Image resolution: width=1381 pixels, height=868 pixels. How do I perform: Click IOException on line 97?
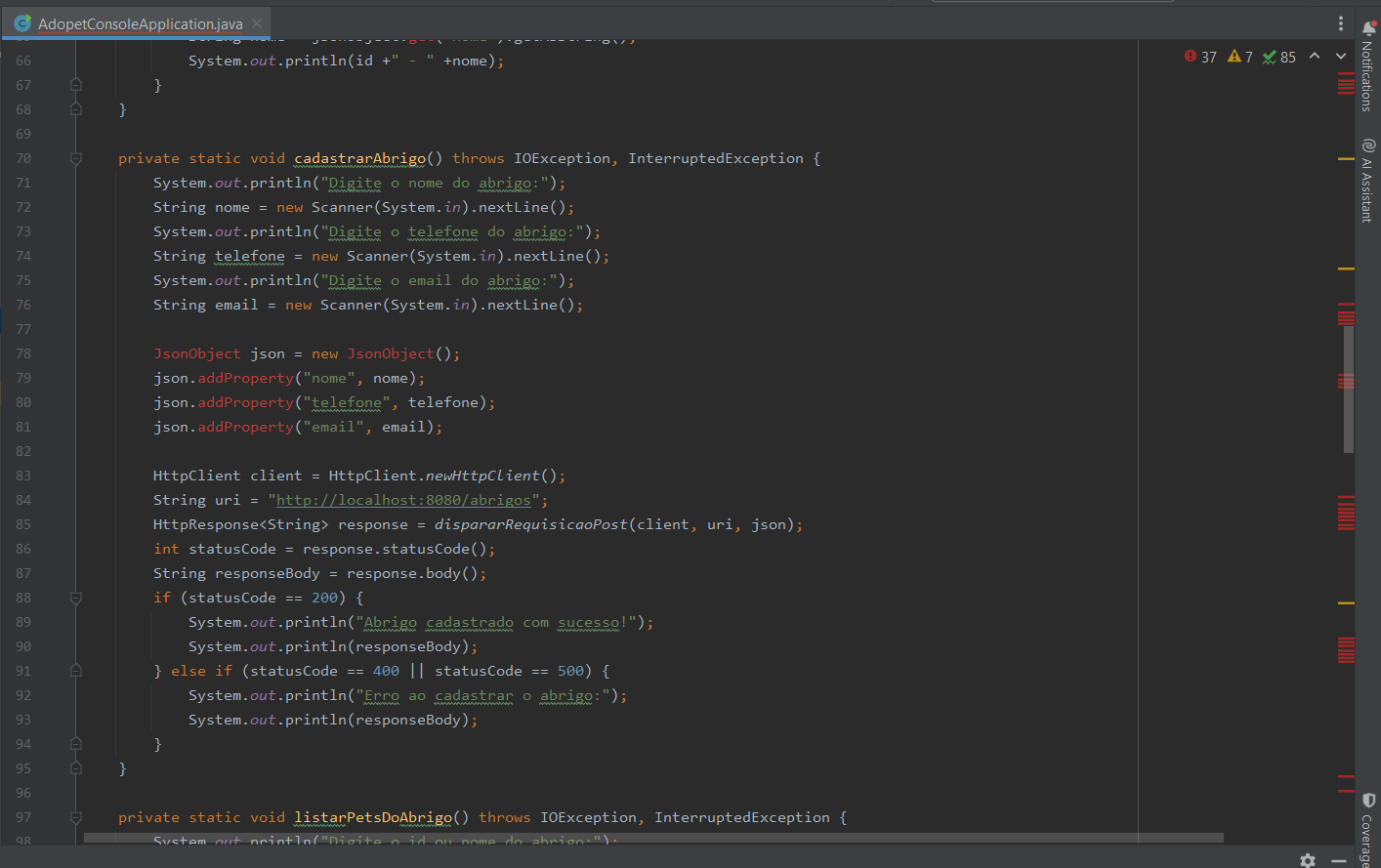(x=588, y=817)
